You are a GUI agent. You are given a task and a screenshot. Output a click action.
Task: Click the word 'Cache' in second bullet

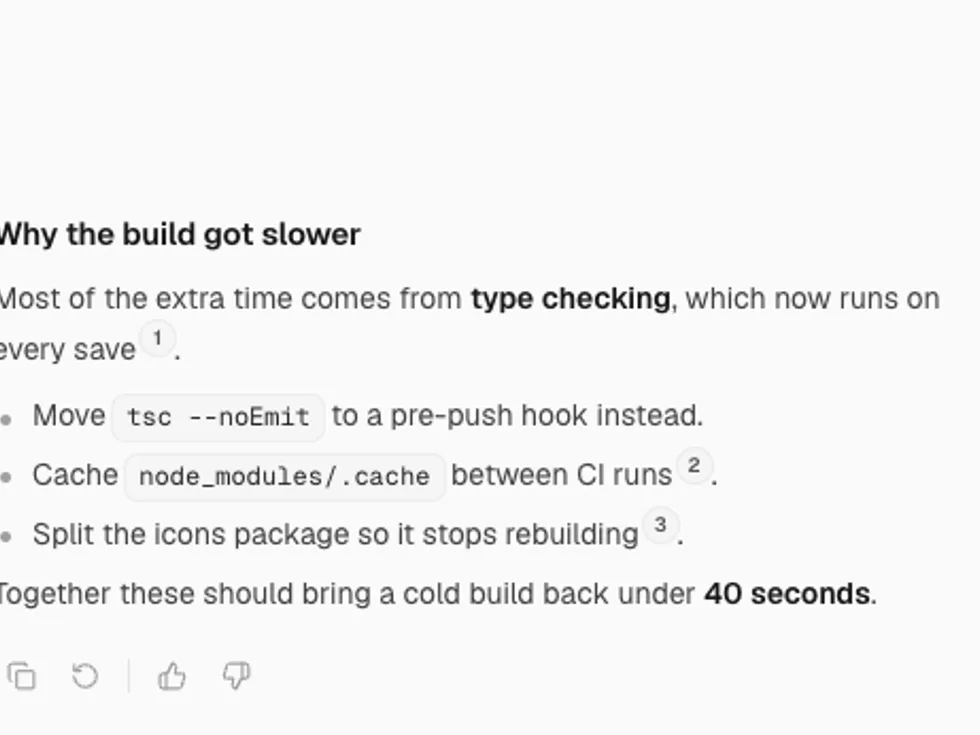[x=75, y=475]
